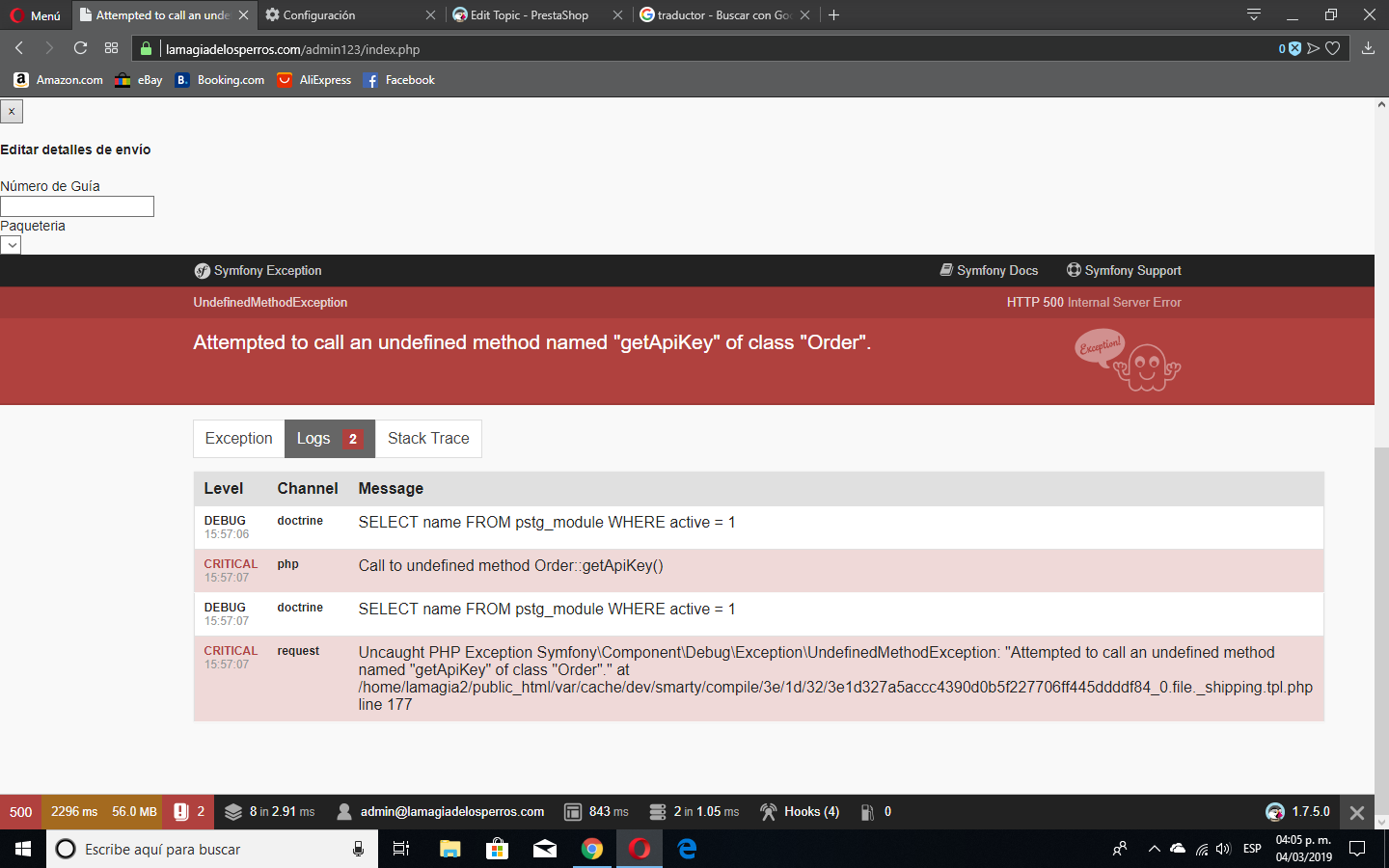Open File Explorer from taskbar
Image resolution: width=1389 pixels, height=868 pixels.
pos(450,849)
